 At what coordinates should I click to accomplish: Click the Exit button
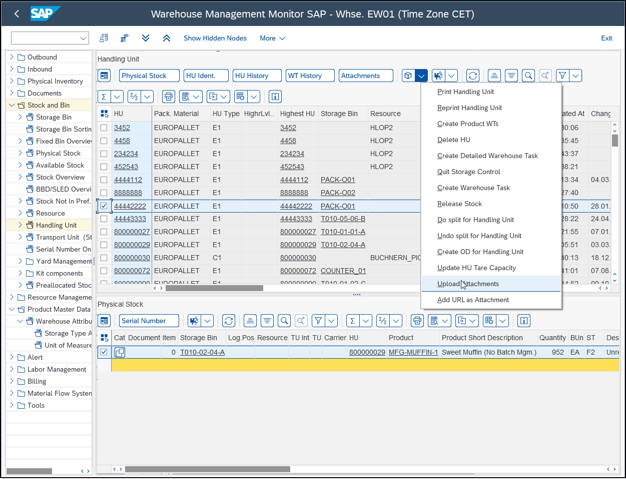606,38
